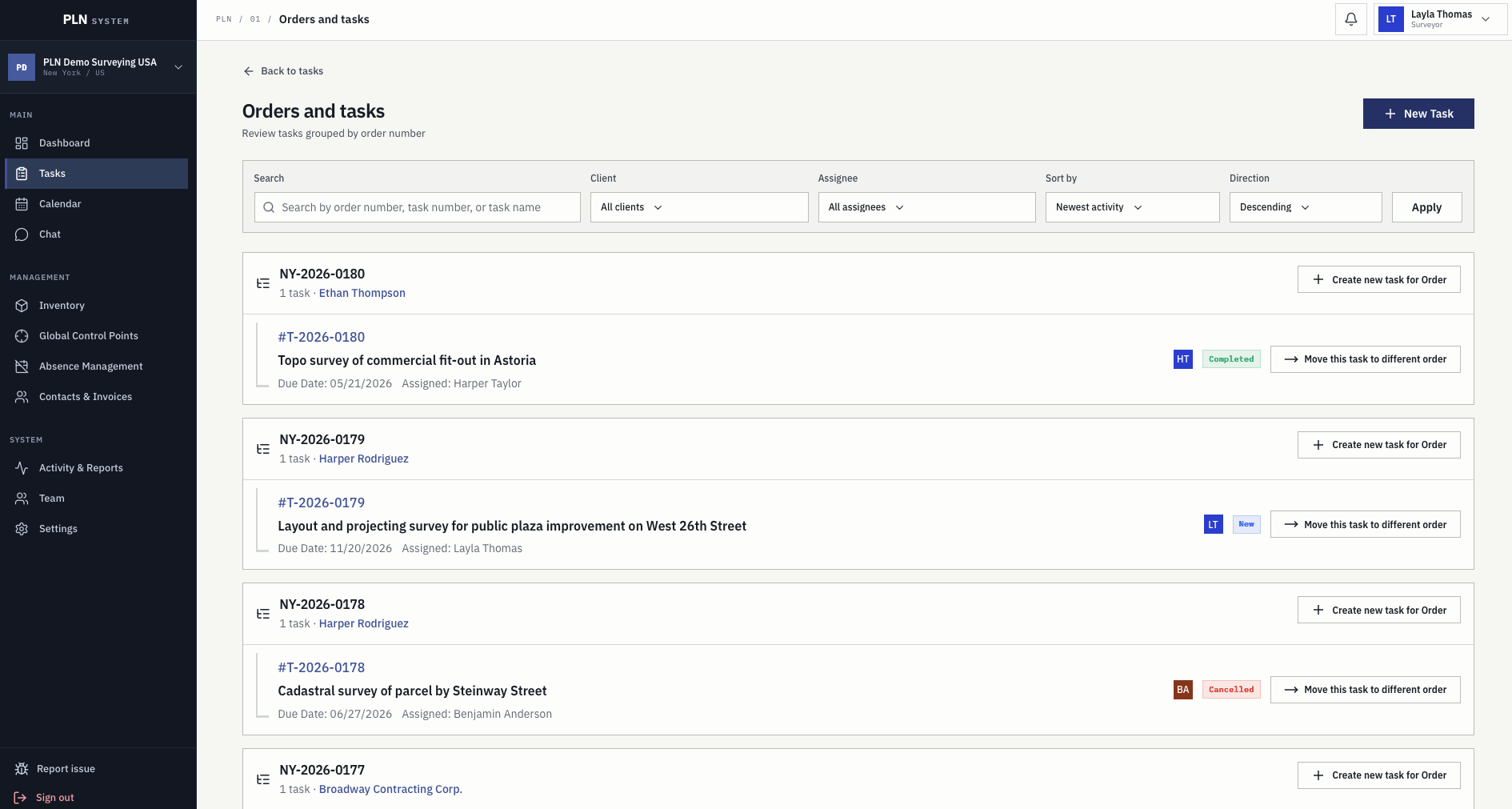Open the All assignees dropdown
The width and height of the screenshot is (1512, 809).
pyautogui.click(x=926, y=207)
